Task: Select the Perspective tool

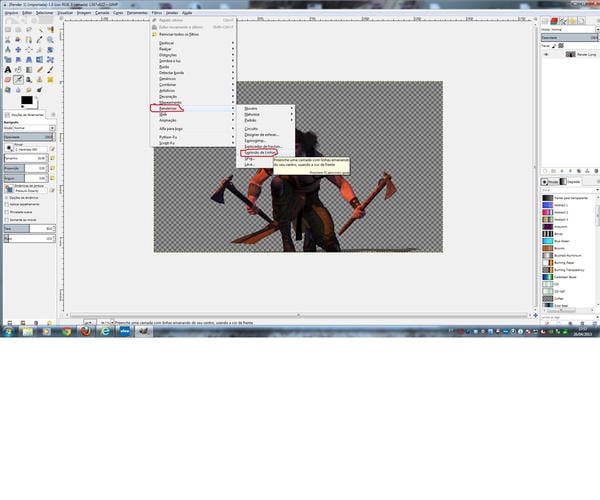Action: point(29,60)
